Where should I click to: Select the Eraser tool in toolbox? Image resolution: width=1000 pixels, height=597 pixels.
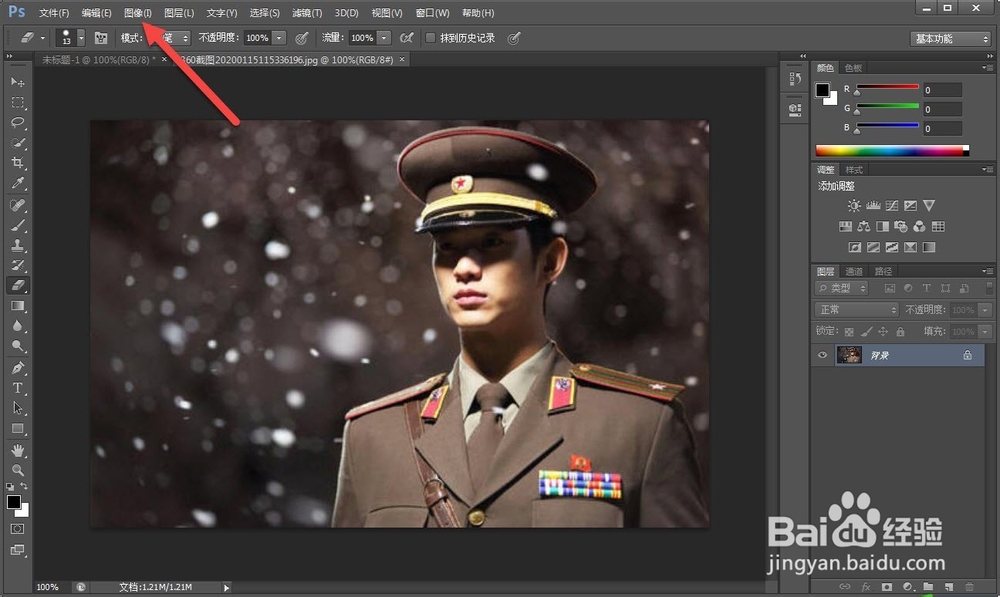(x=17, y=286)
